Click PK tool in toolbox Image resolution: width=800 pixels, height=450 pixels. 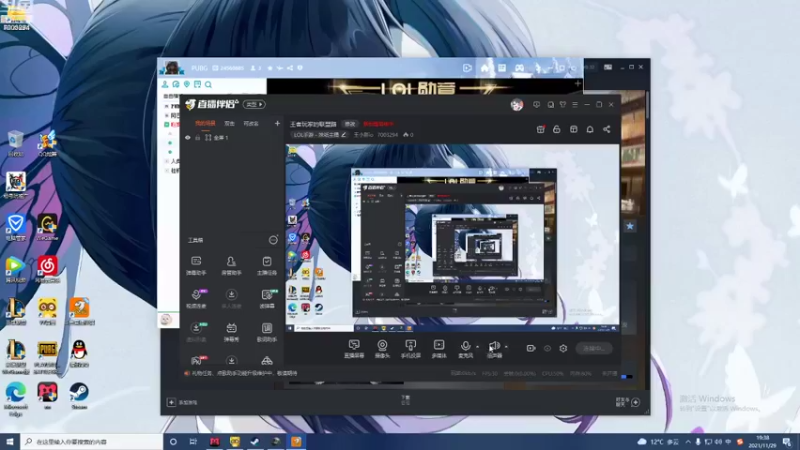tap(197, 360)
